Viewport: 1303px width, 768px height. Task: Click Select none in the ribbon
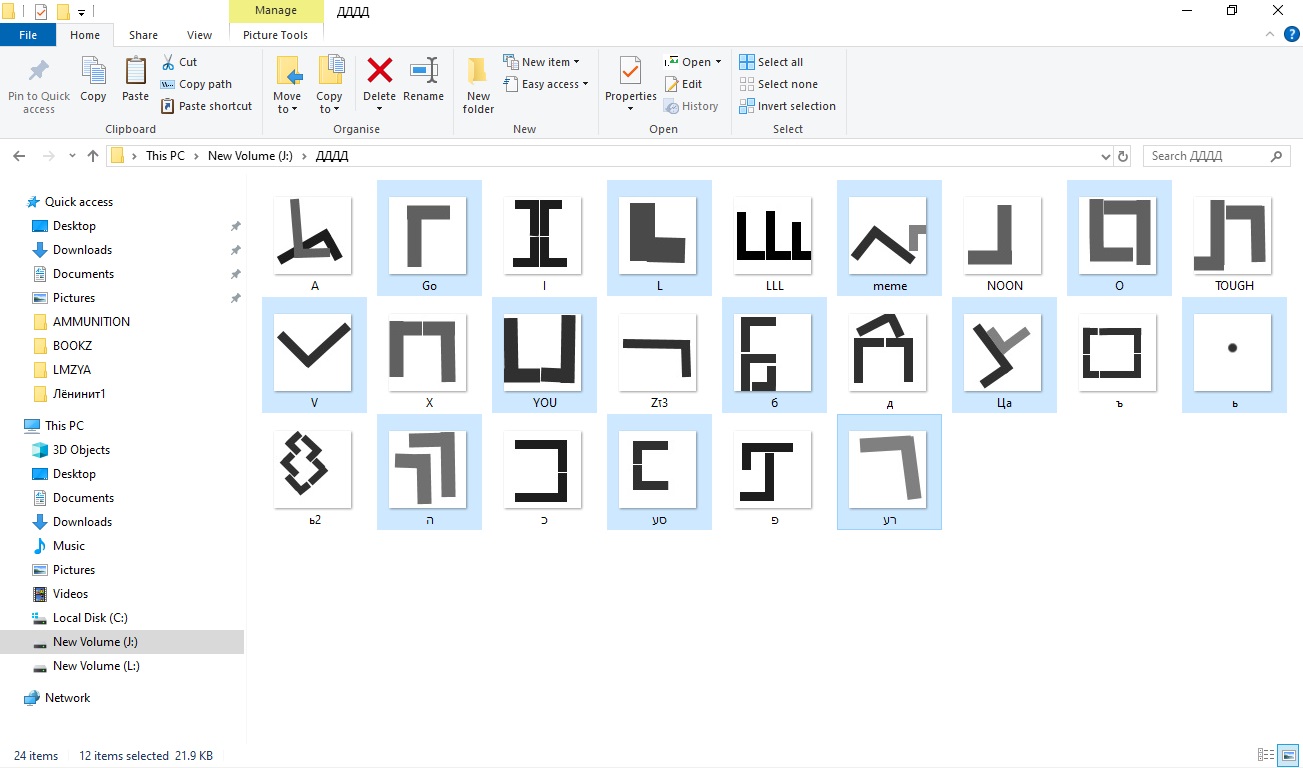click(x=779, y=84)
